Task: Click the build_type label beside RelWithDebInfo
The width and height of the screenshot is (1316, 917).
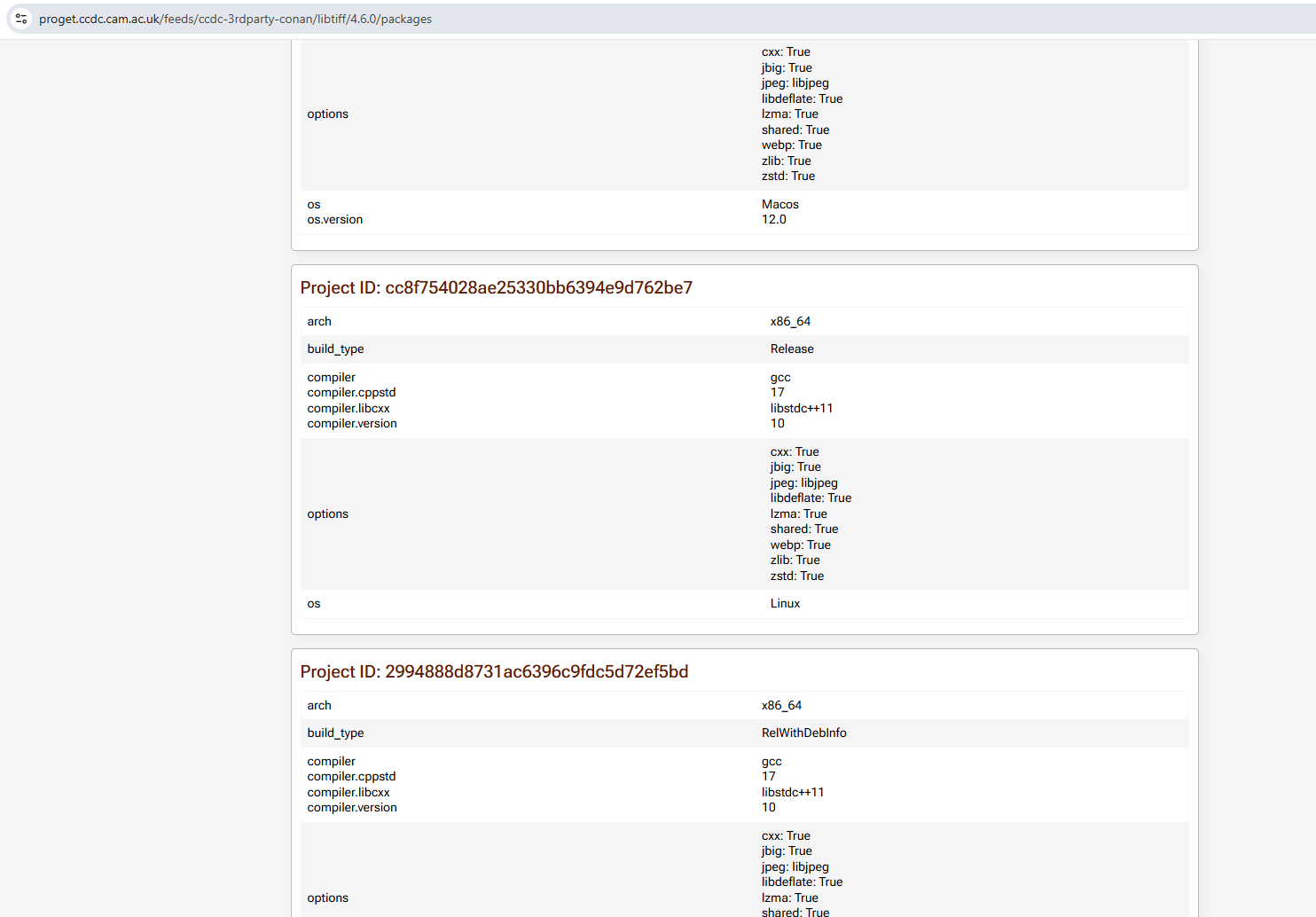Action: [x=335, y=733]
